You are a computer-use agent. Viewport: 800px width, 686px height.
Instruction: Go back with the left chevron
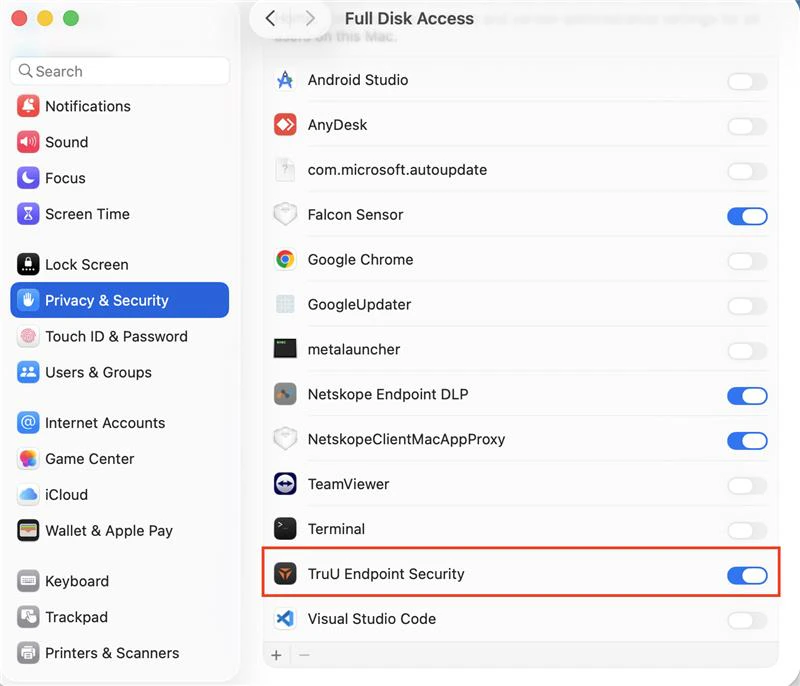pyautogui.click(x=270, y=18)
